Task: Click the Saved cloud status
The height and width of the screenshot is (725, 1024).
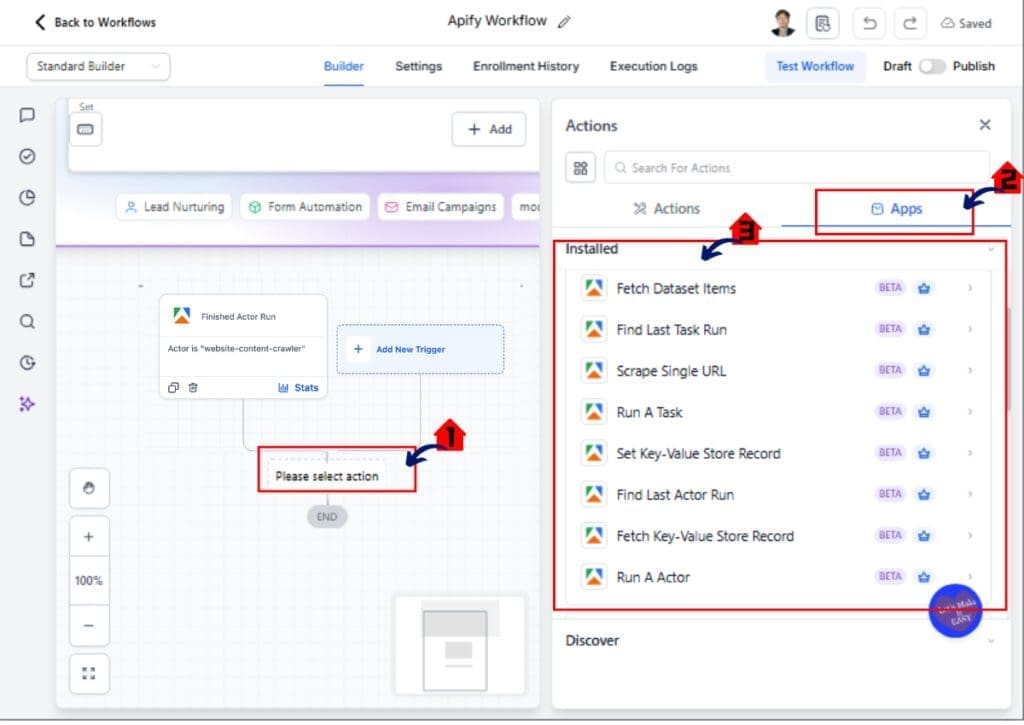Action: pyautogui.click(x=966, y=24)
